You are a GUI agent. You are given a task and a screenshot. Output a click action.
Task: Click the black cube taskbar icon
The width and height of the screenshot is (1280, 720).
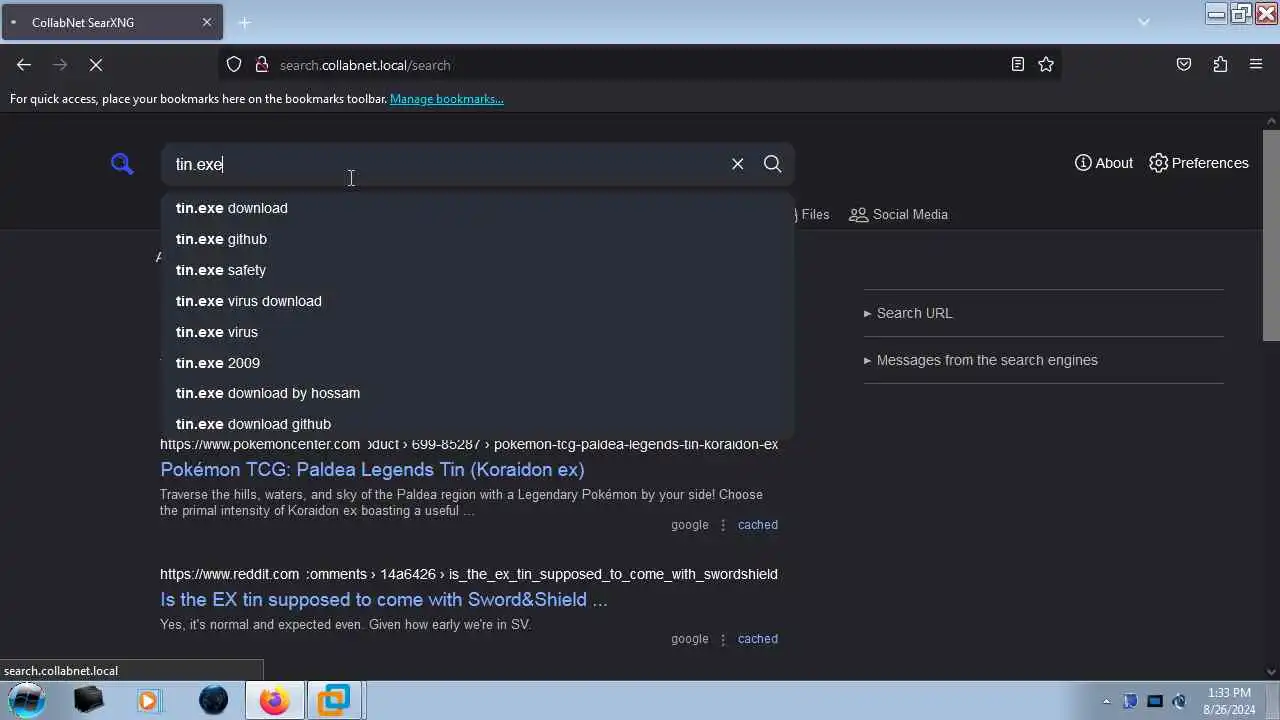pos(89,701)
